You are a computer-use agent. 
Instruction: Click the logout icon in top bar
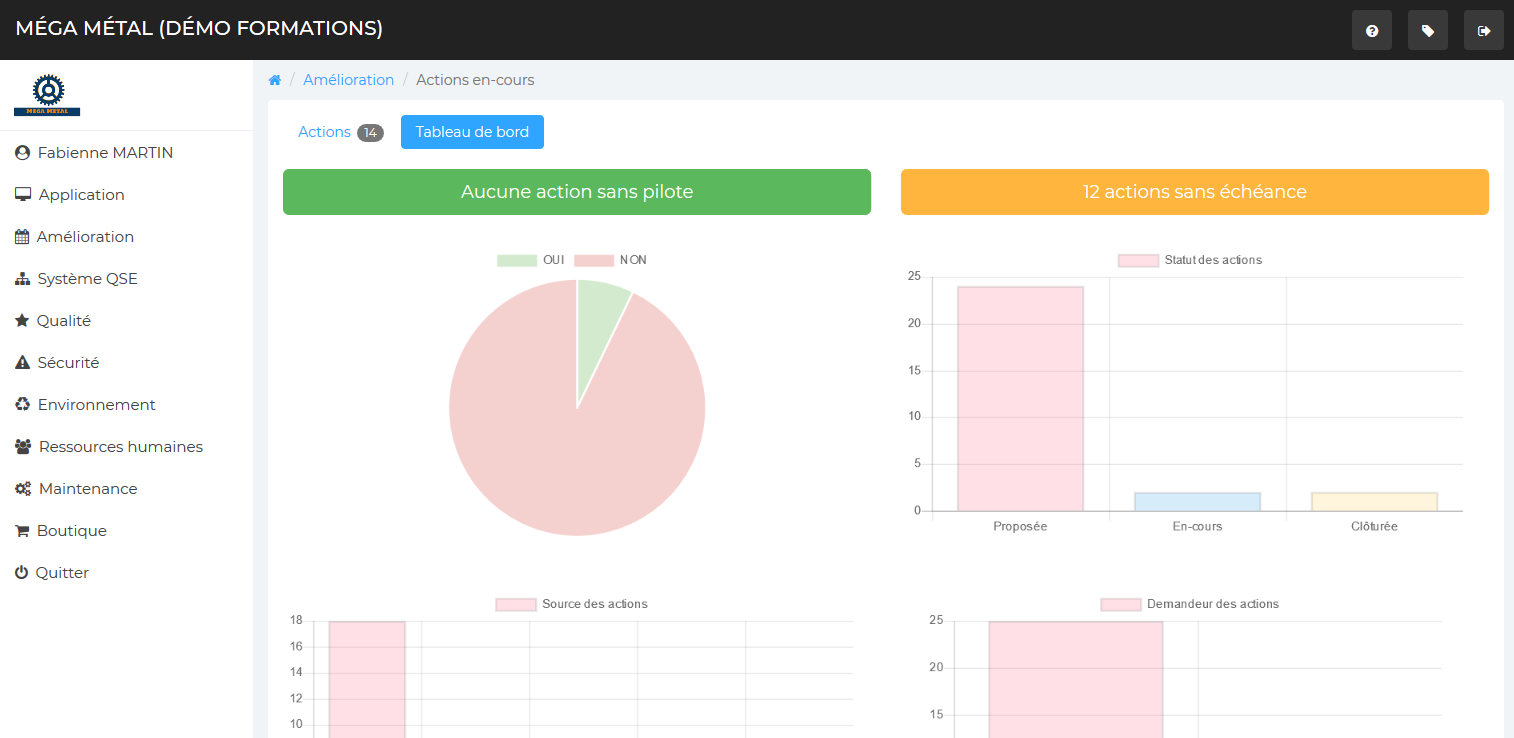(1483, 30)
